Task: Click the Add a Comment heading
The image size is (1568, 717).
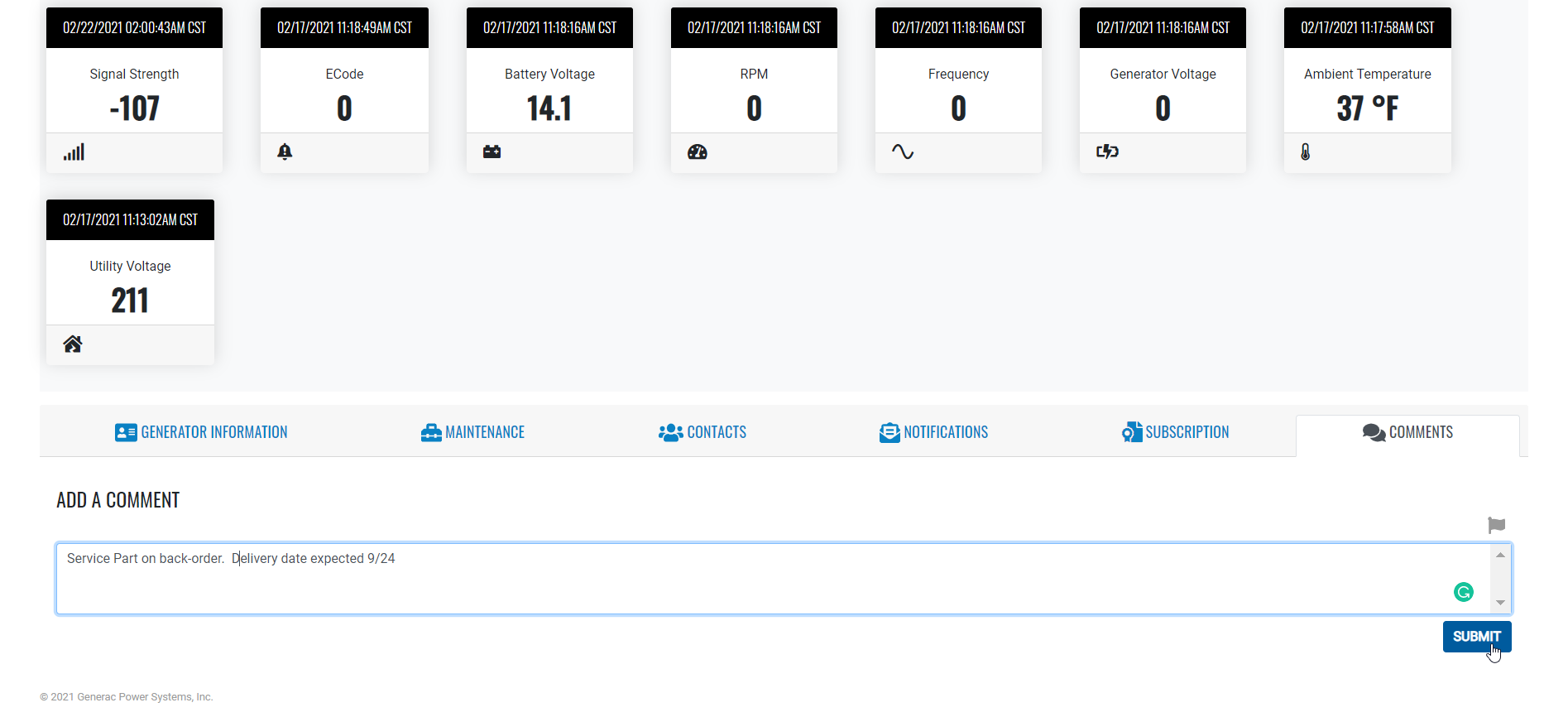Action: (118, 500)
